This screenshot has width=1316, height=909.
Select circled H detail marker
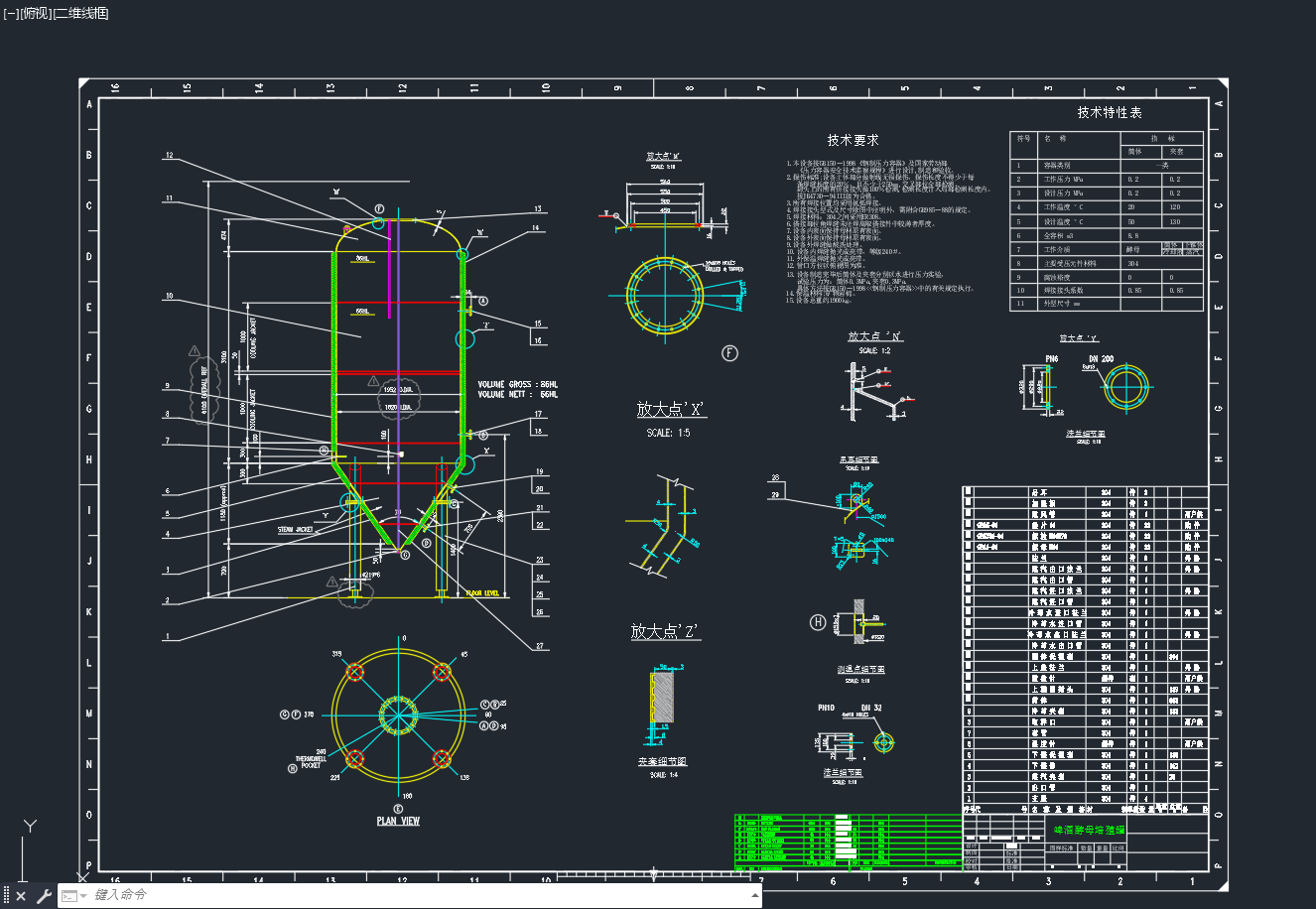(x=818, y=622)
